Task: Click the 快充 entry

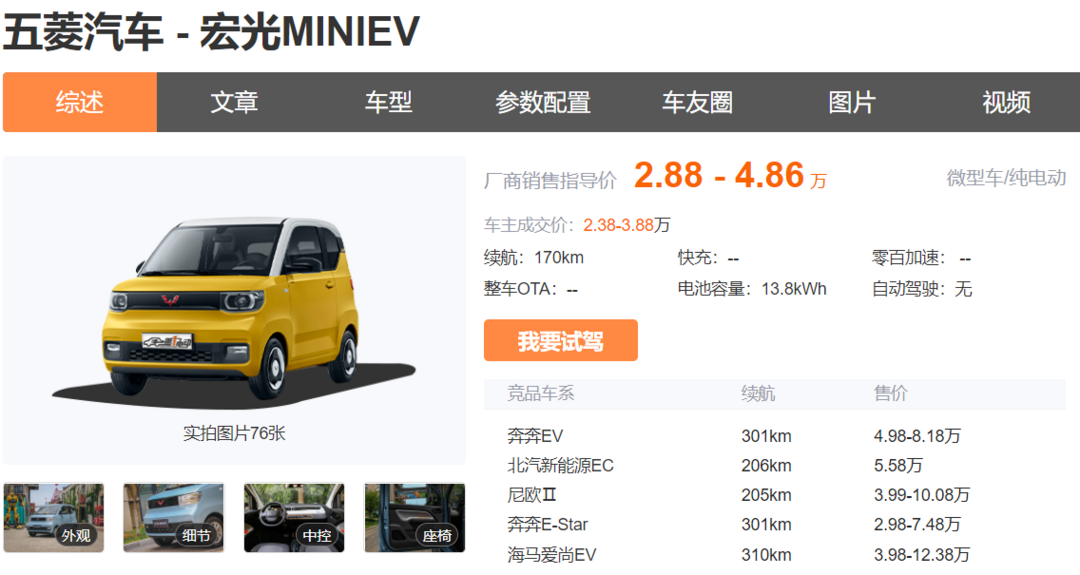Action: 708,258
